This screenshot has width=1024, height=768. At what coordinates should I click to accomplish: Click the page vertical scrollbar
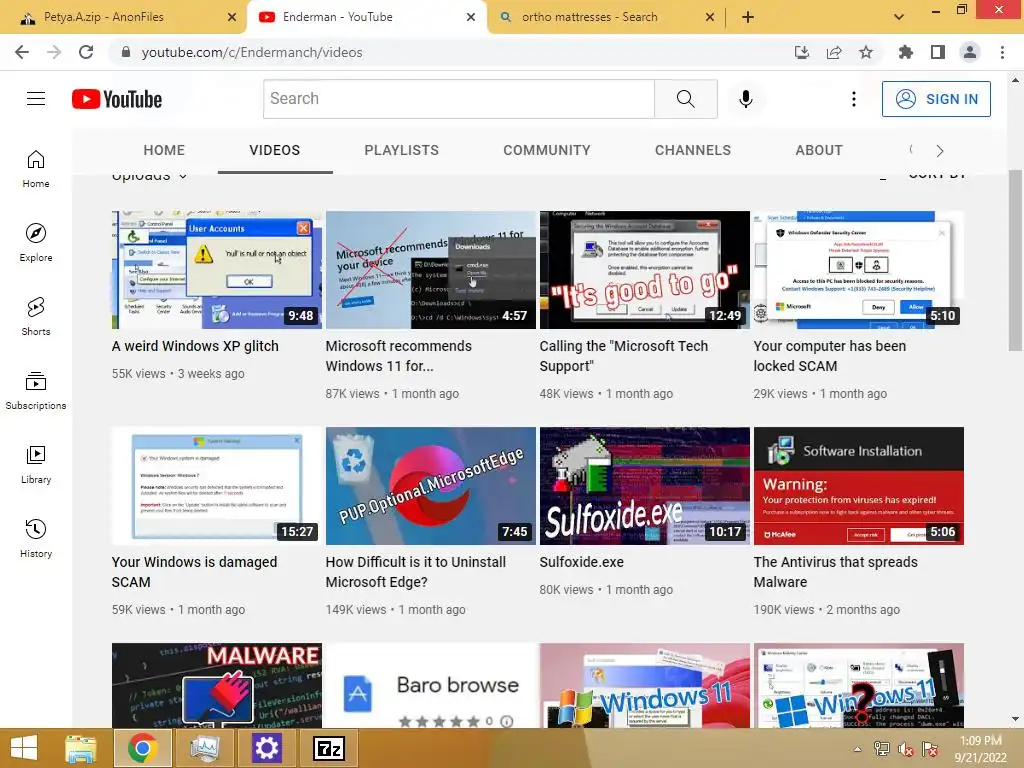1015,261
